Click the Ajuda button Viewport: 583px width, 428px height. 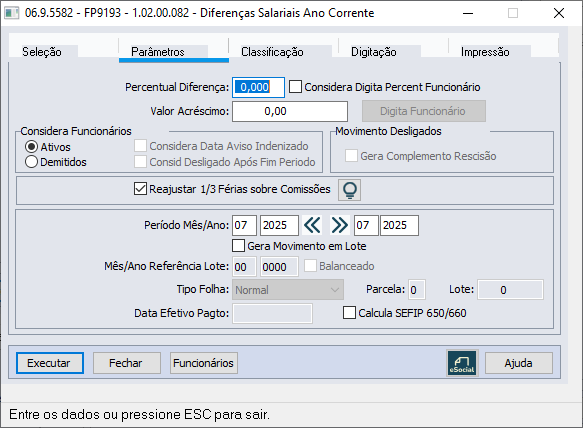coord(519,363)
